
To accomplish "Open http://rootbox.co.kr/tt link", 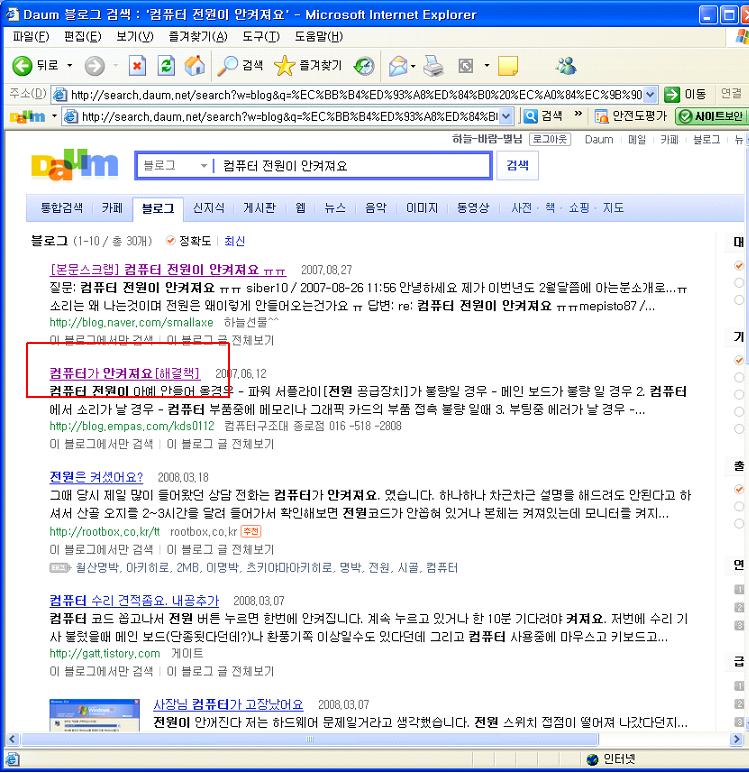I will pos(105,531).
